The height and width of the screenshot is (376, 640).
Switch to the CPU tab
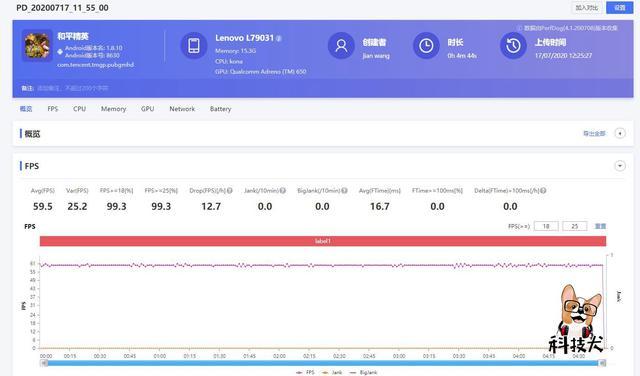[79, 109]
